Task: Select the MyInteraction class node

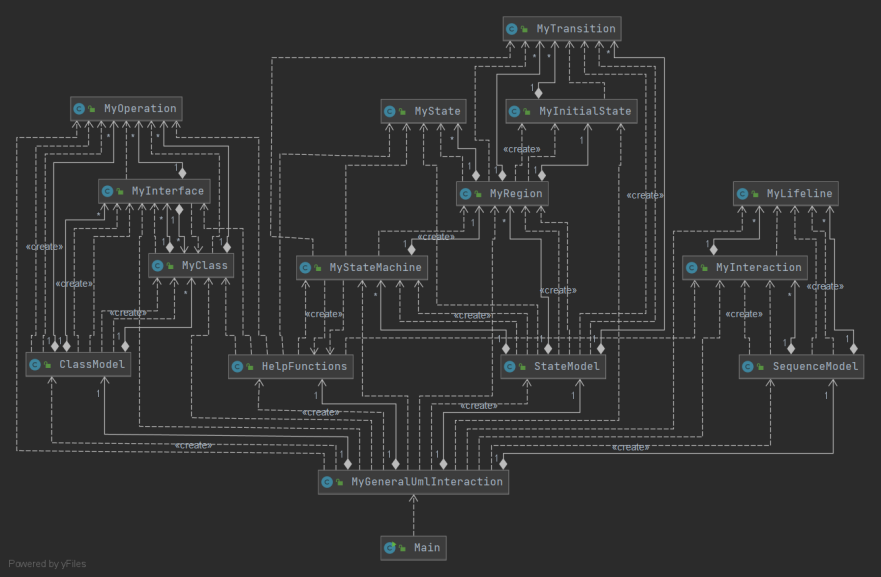Action: tap(745, 267)
